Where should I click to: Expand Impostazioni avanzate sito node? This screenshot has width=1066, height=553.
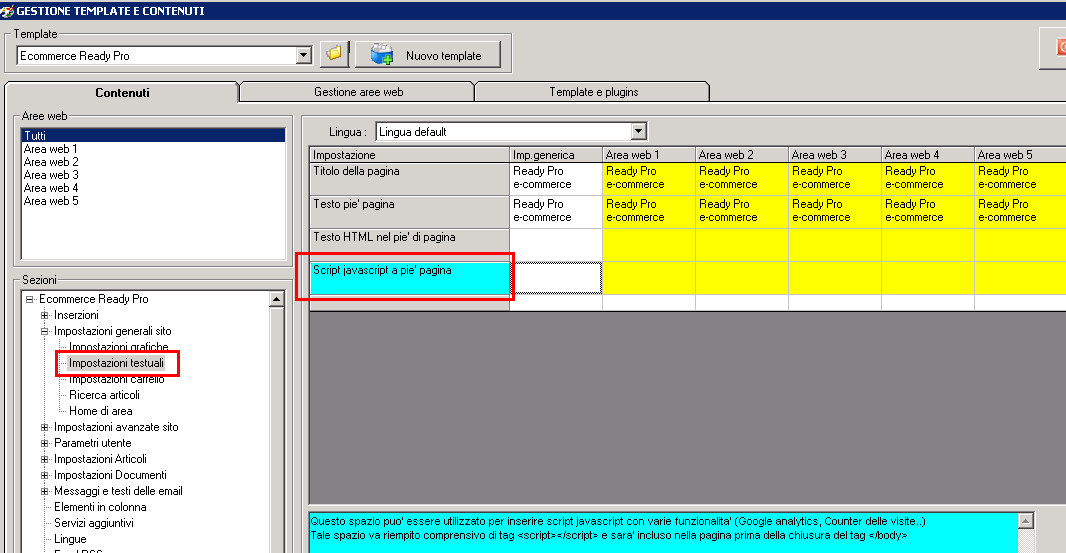(x=44, y=427)
